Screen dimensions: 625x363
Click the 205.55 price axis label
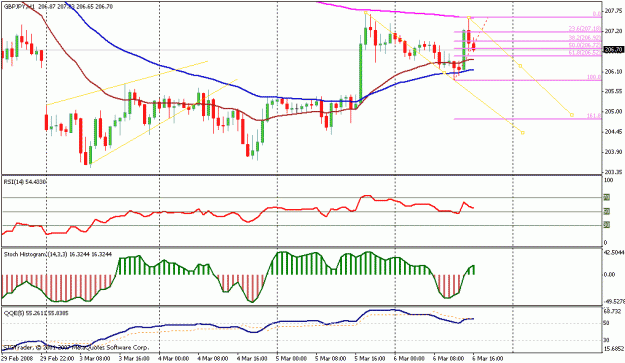tap(613, 91)
